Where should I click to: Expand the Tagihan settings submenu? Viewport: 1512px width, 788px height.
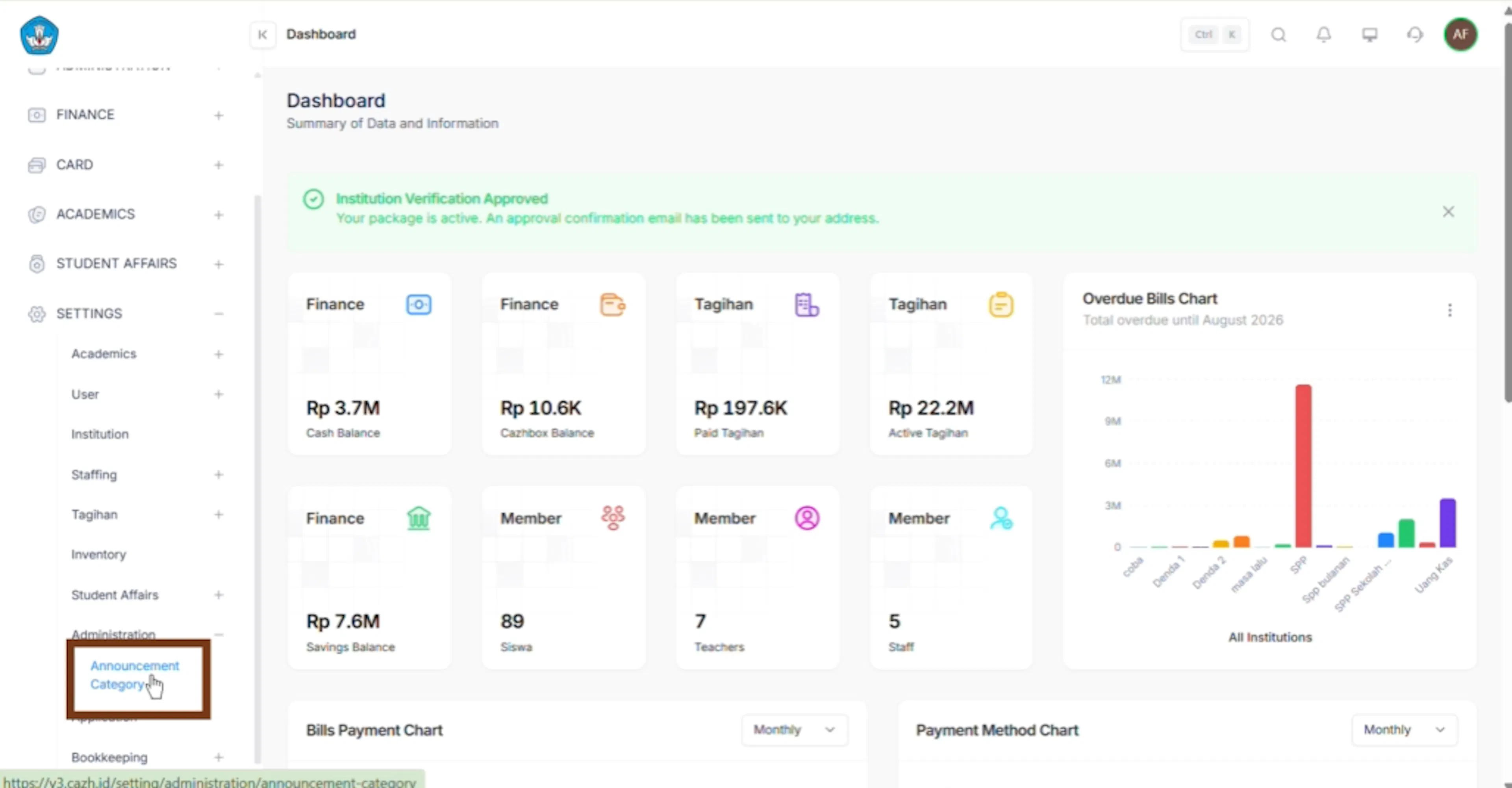click(219, 515)
